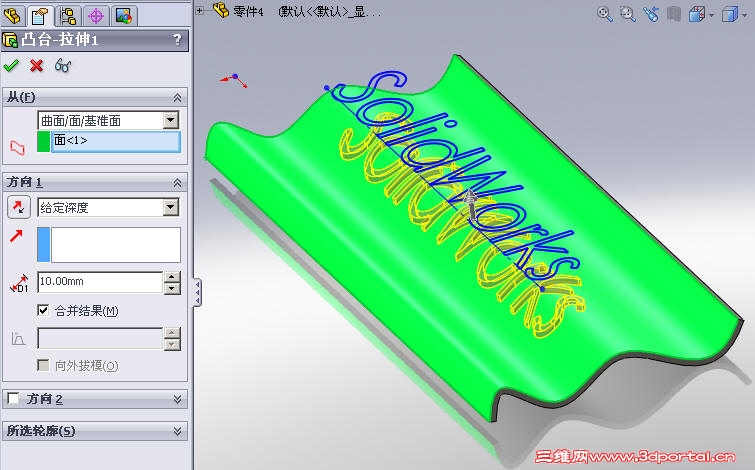Toggle detailed preview glasses icon
The height and width of the screenshot is (470, 755).
click(63, 65)
